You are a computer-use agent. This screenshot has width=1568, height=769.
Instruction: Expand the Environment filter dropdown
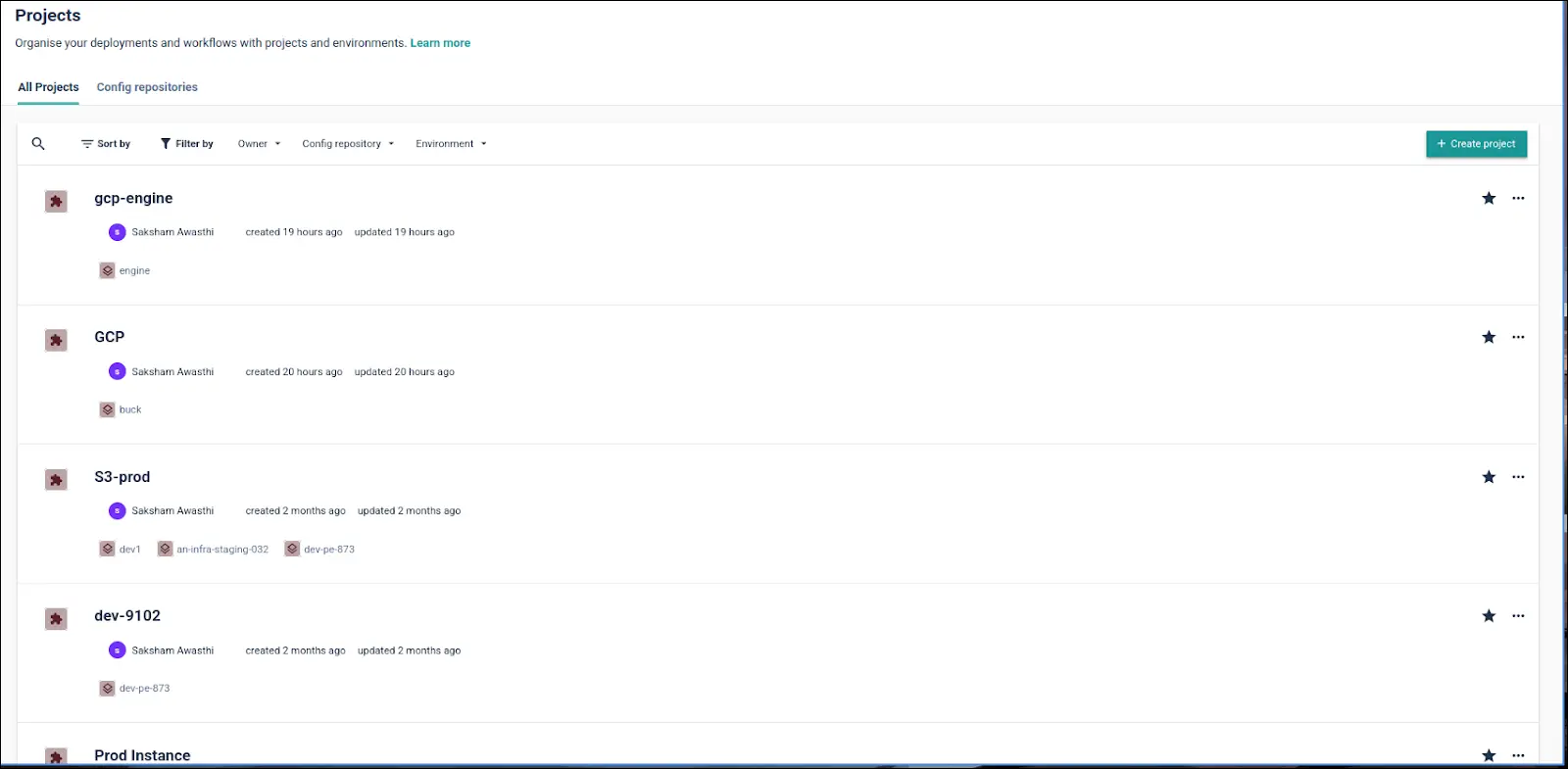pos(451,144)
